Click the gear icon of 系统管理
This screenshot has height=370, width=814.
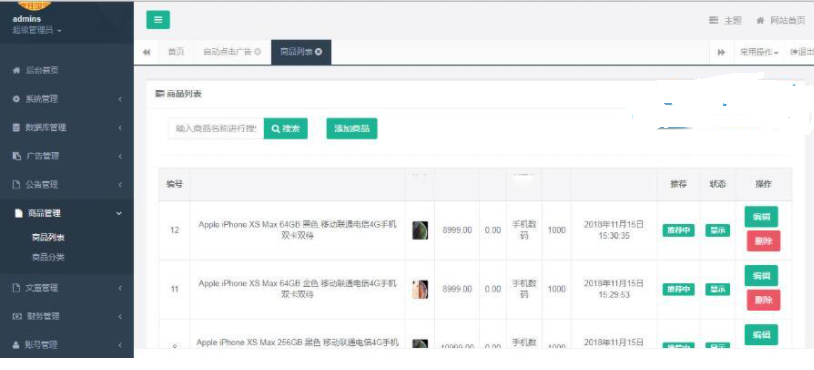pos(16,99)
